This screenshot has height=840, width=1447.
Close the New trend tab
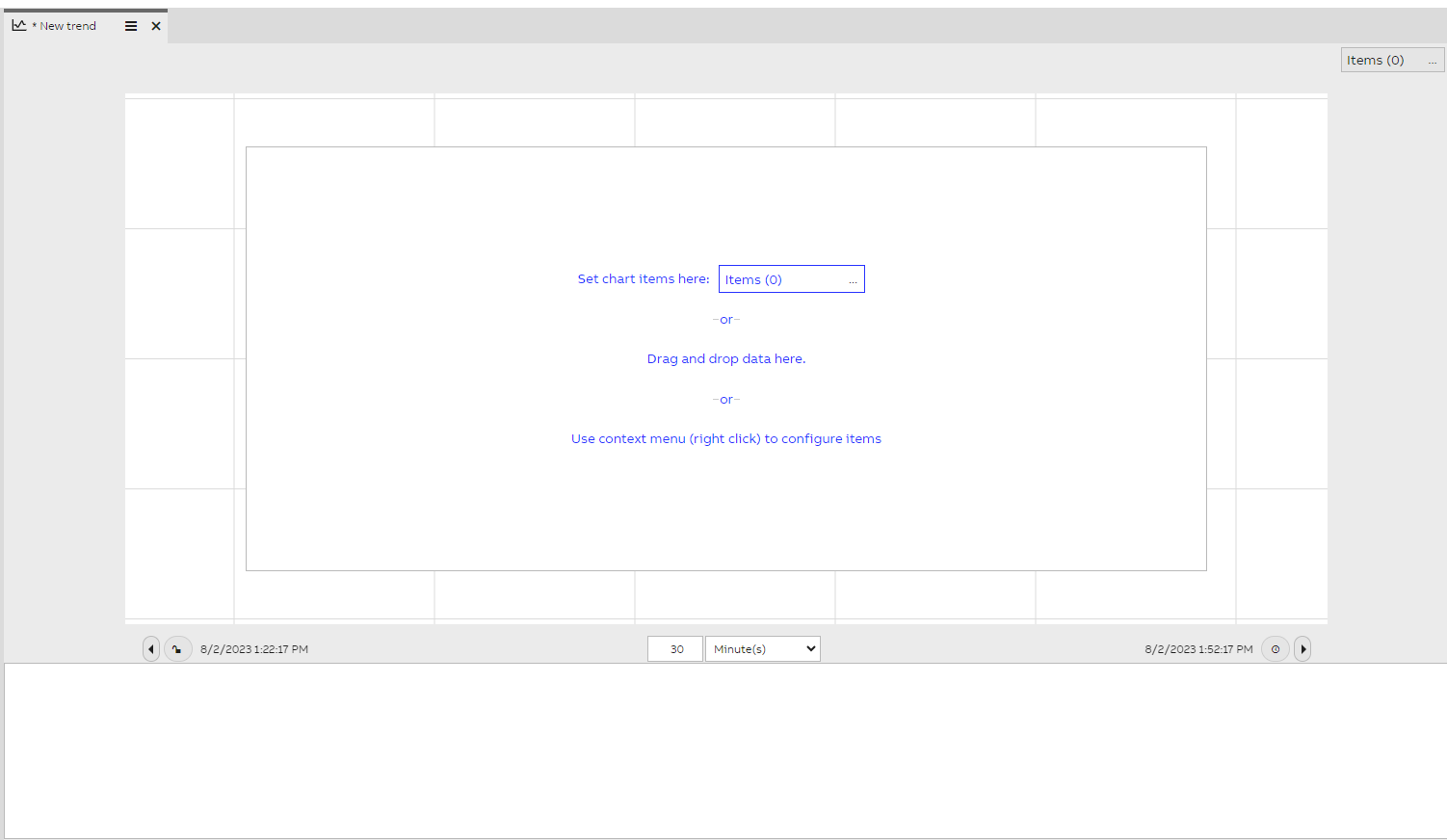[156, 26]
